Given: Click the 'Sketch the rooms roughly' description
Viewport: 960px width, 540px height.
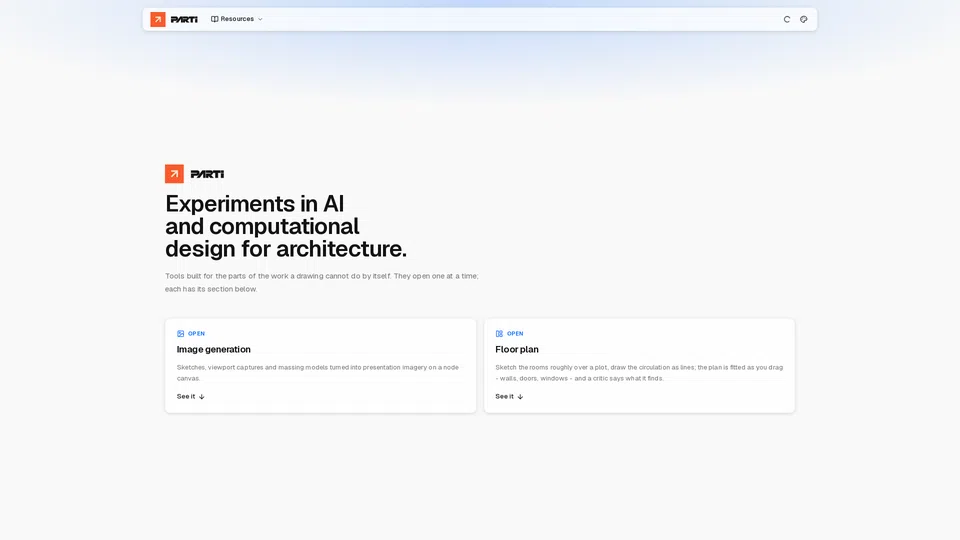Looking at the screenshot, I should click(x=639, y=373).
